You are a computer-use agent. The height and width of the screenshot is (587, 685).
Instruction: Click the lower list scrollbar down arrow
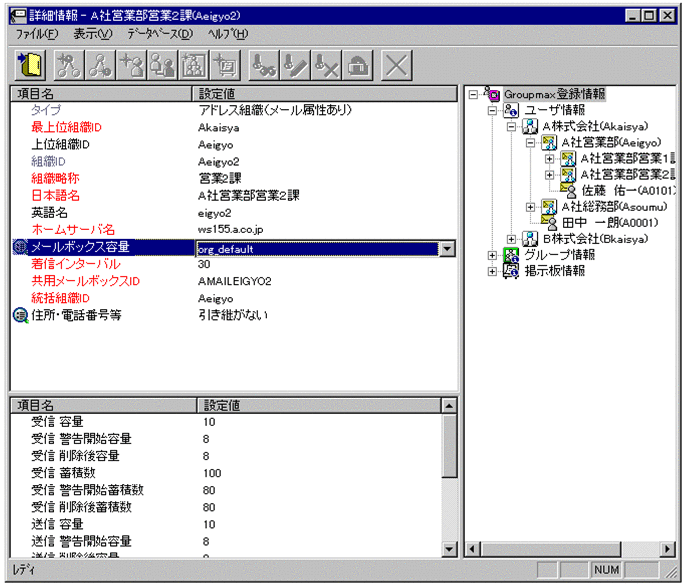tap(449, 549)
